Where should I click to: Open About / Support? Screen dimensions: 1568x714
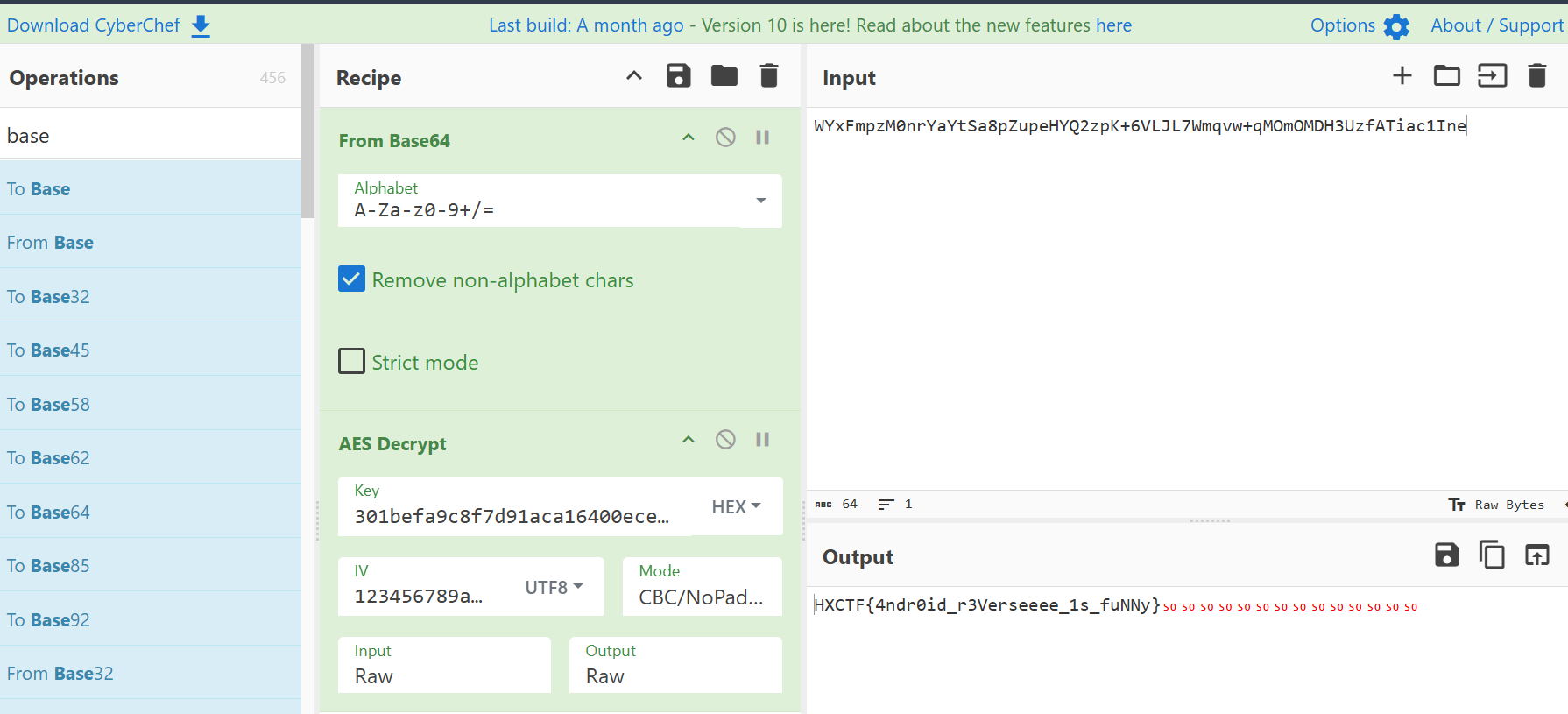[1496, 25]
